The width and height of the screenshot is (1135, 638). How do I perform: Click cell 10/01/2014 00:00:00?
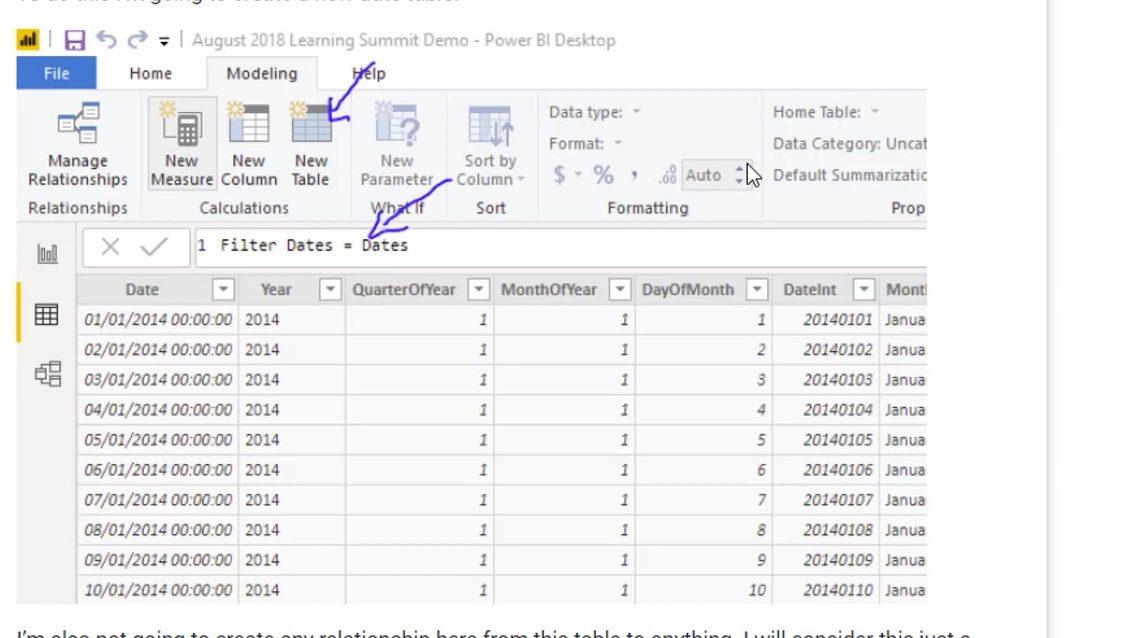pos(158,590)
